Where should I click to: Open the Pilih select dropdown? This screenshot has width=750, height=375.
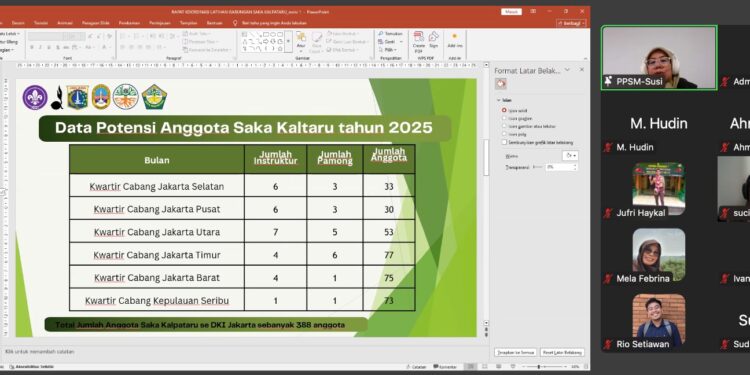[x=388, y=49]
